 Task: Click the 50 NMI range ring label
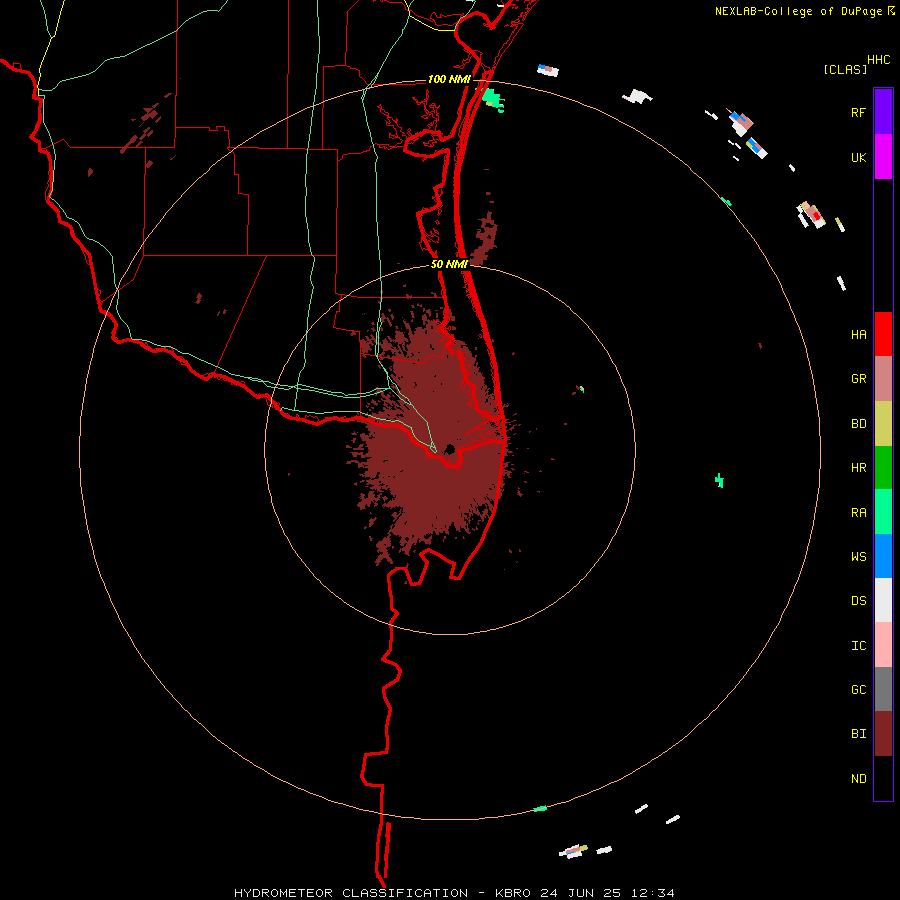coord(449,264)
